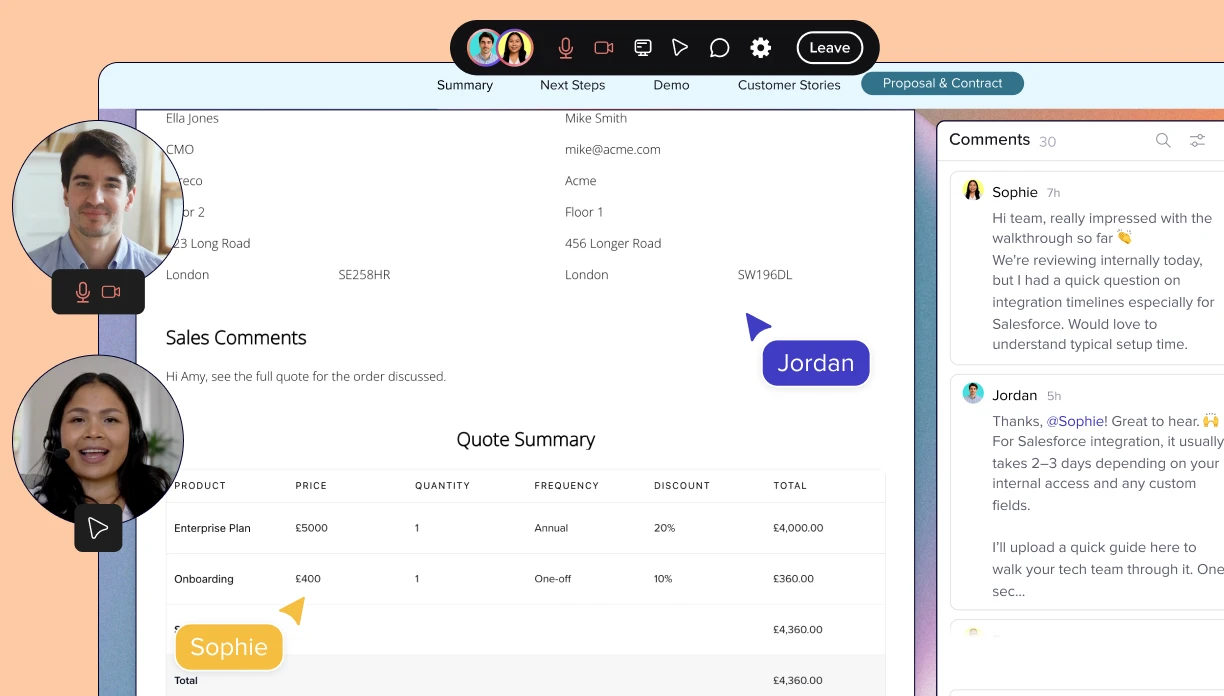
Task: Switch to the Next Steps tab
Action: [x=572, y=85]
